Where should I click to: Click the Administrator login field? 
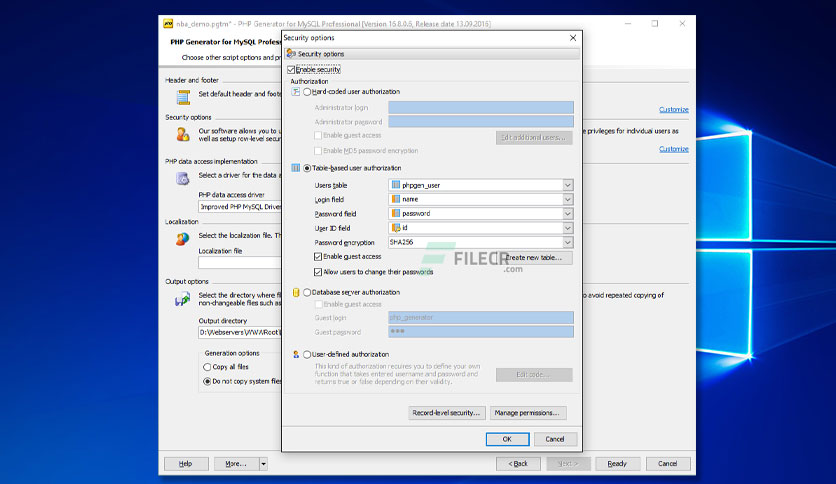click(x=481, y=107)
